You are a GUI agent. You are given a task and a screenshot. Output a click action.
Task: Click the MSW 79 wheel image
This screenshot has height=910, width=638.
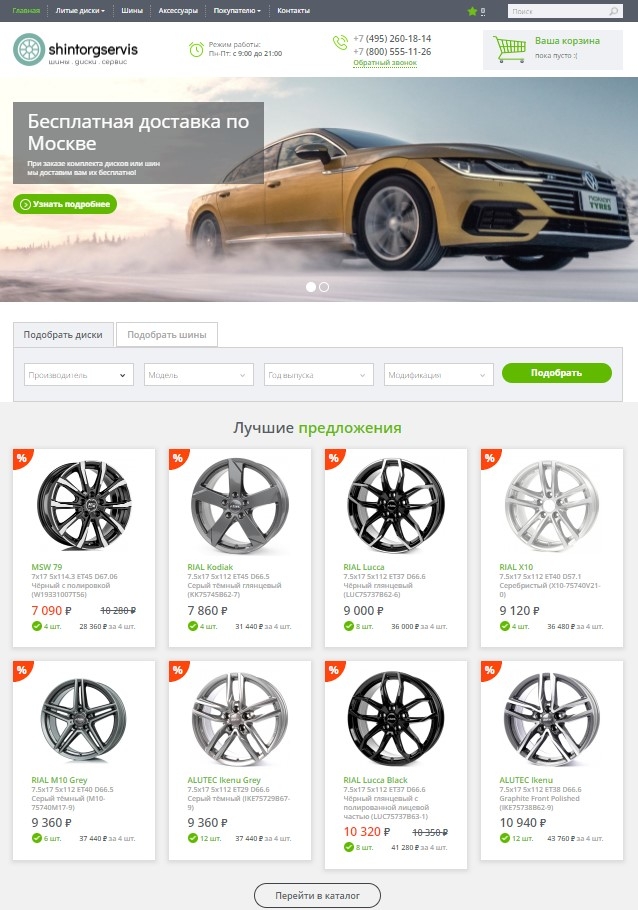coord(84,505)
